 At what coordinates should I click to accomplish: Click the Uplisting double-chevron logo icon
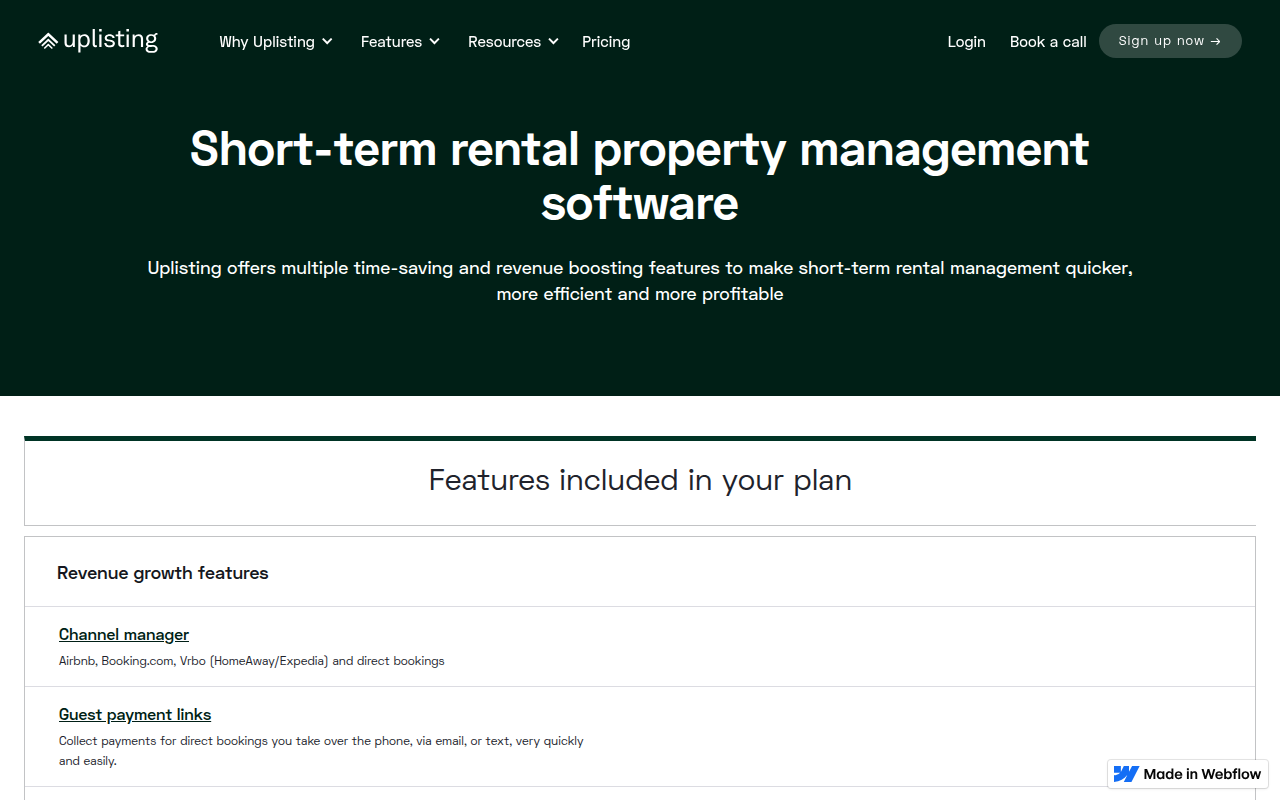[x=48, y=41]
